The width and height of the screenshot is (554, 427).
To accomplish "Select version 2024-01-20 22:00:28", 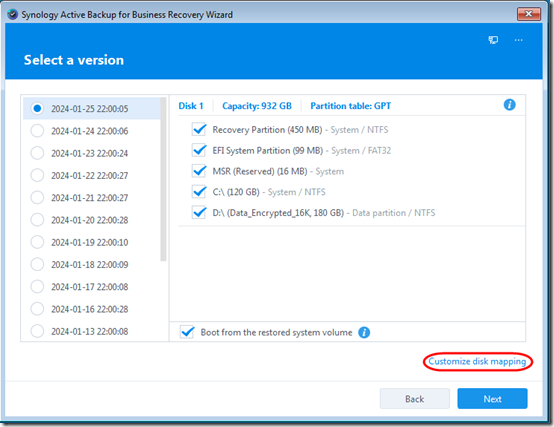I will click(x=37, y=220).
